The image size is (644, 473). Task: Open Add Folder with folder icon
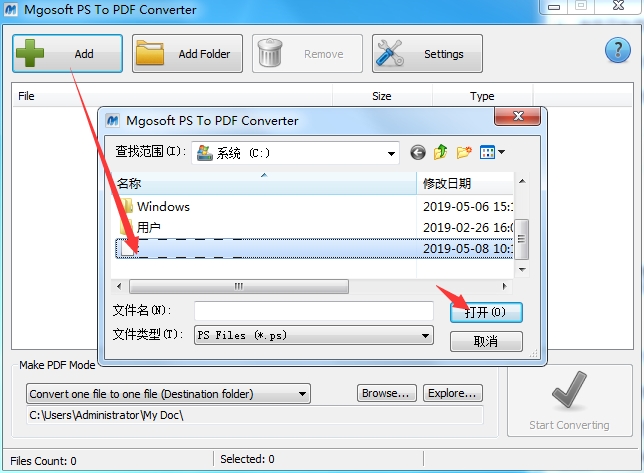point(187,54)
